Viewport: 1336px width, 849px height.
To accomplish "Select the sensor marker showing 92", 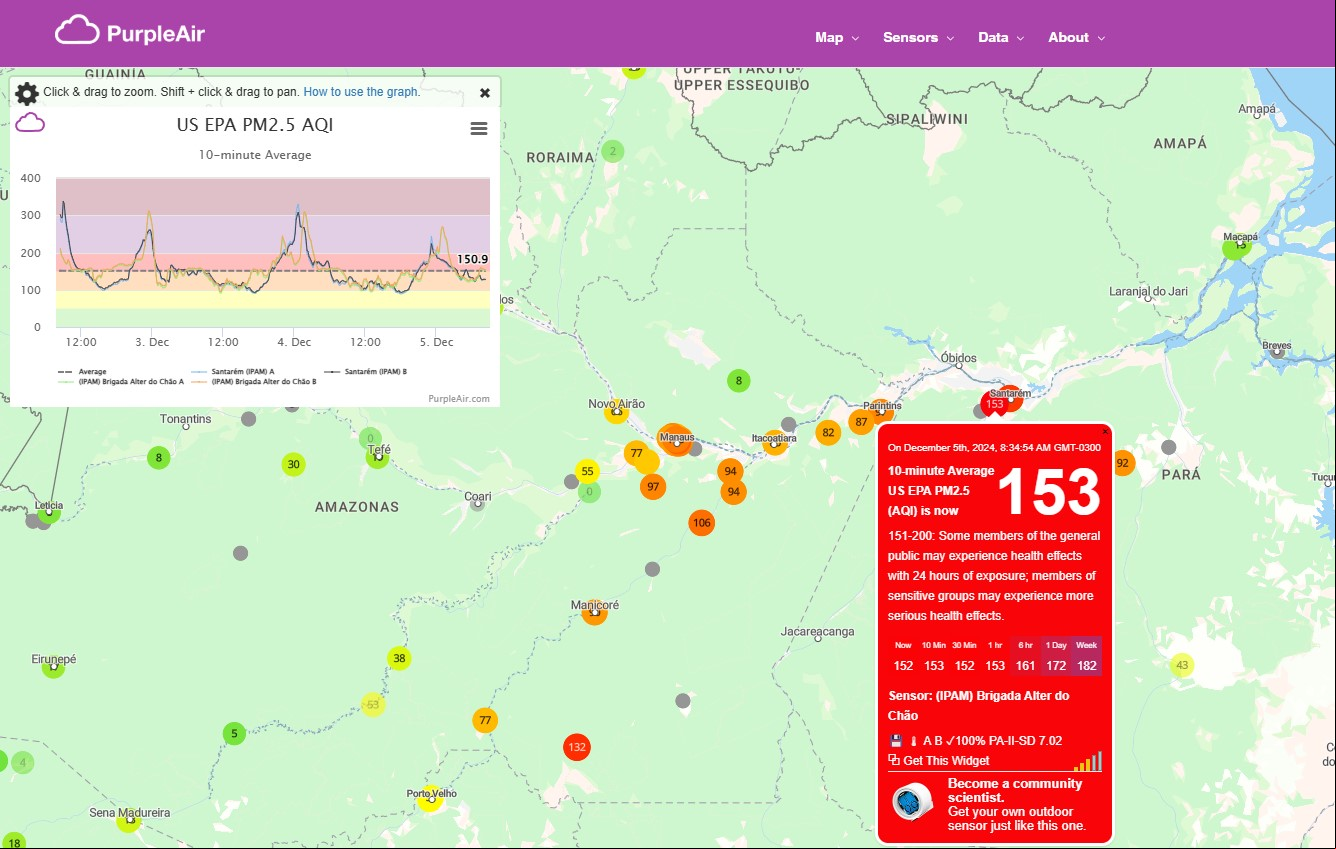I will coord(1123,463).
